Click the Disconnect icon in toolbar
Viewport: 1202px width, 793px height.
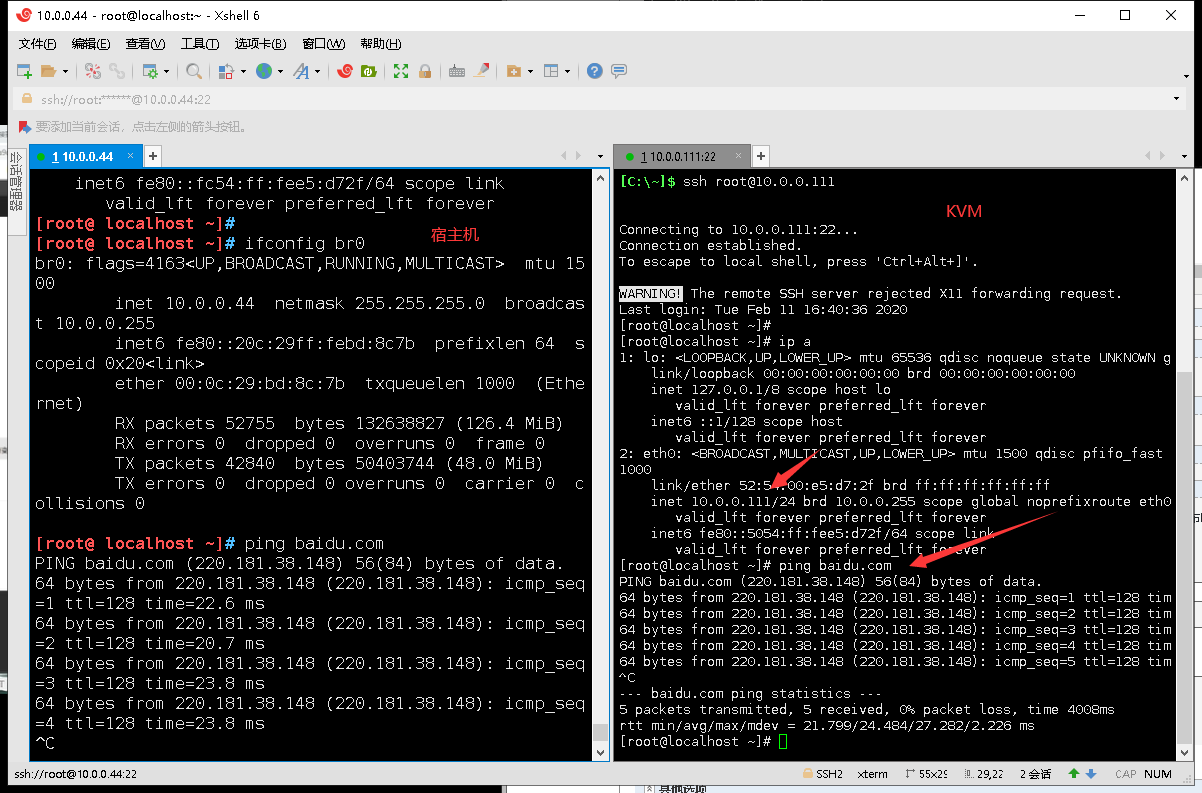(x=93, y=71)
